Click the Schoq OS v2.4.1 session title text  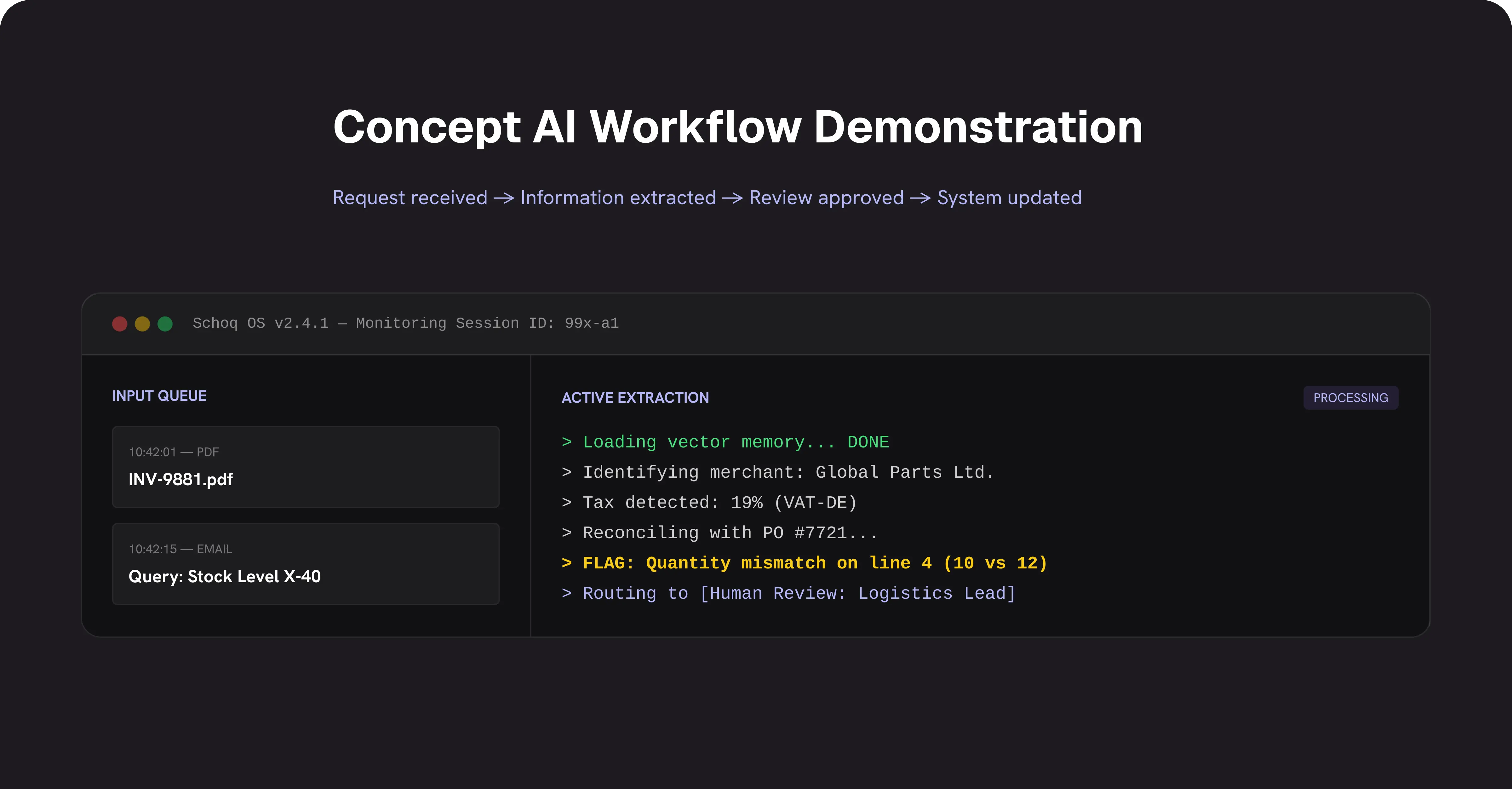point(406,323)
